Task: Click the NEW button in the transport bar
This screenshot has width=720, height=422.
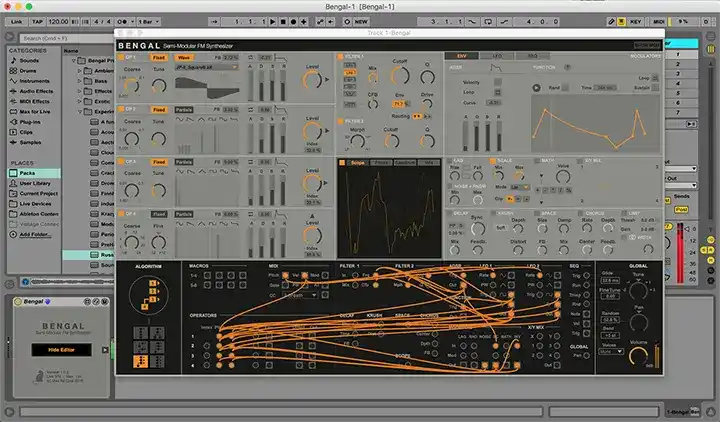Action: point(361,22)
